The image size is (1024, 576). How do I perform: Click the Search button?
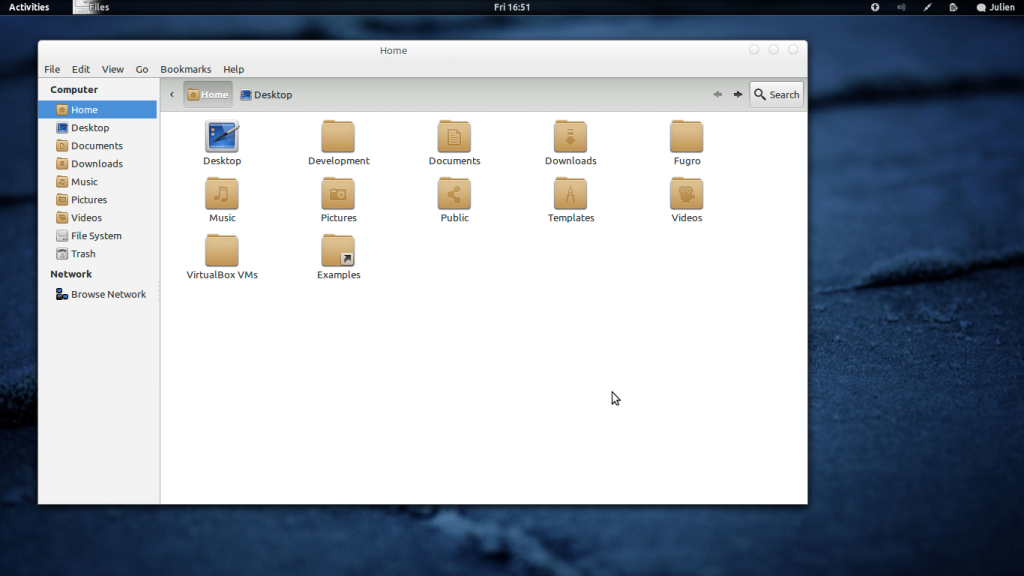pos(776,95)
